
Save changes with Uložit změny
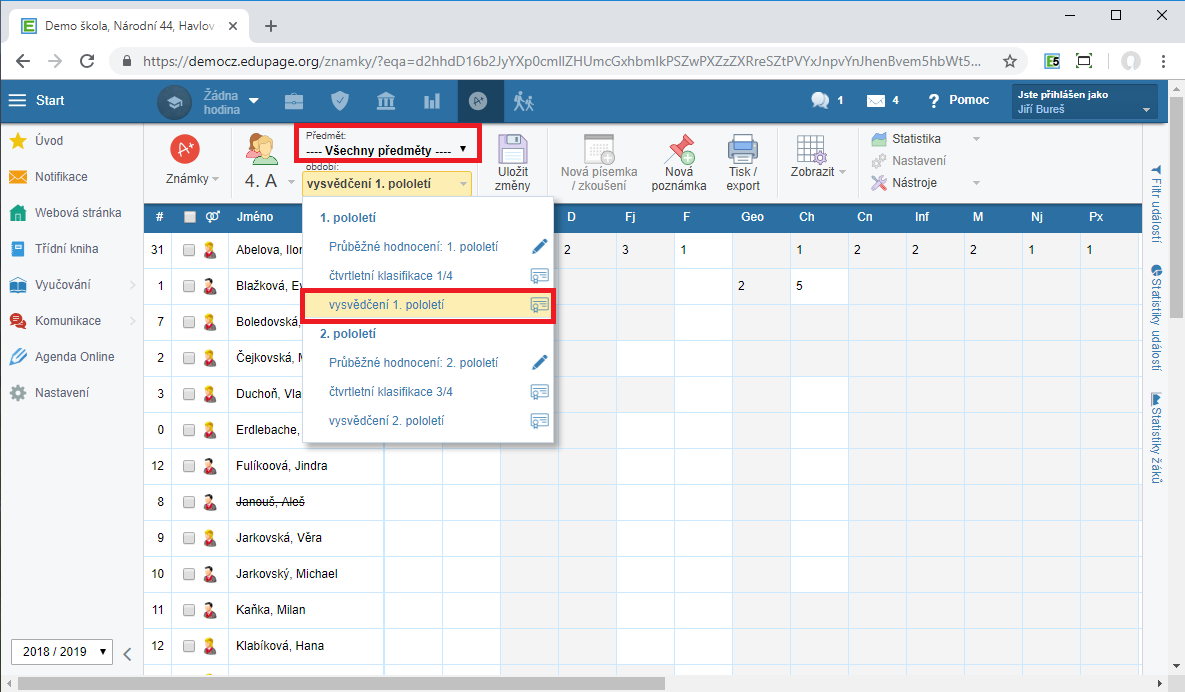point(512,162)
